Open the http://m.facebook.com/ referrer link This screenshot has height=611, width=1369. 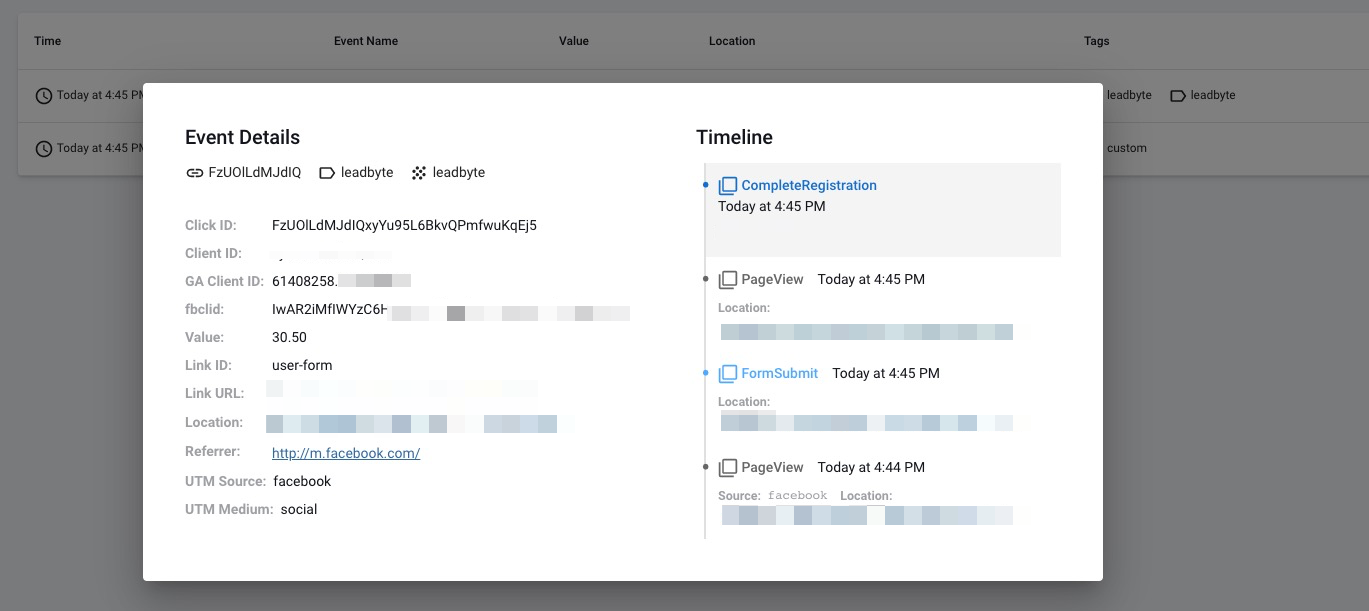346,454
